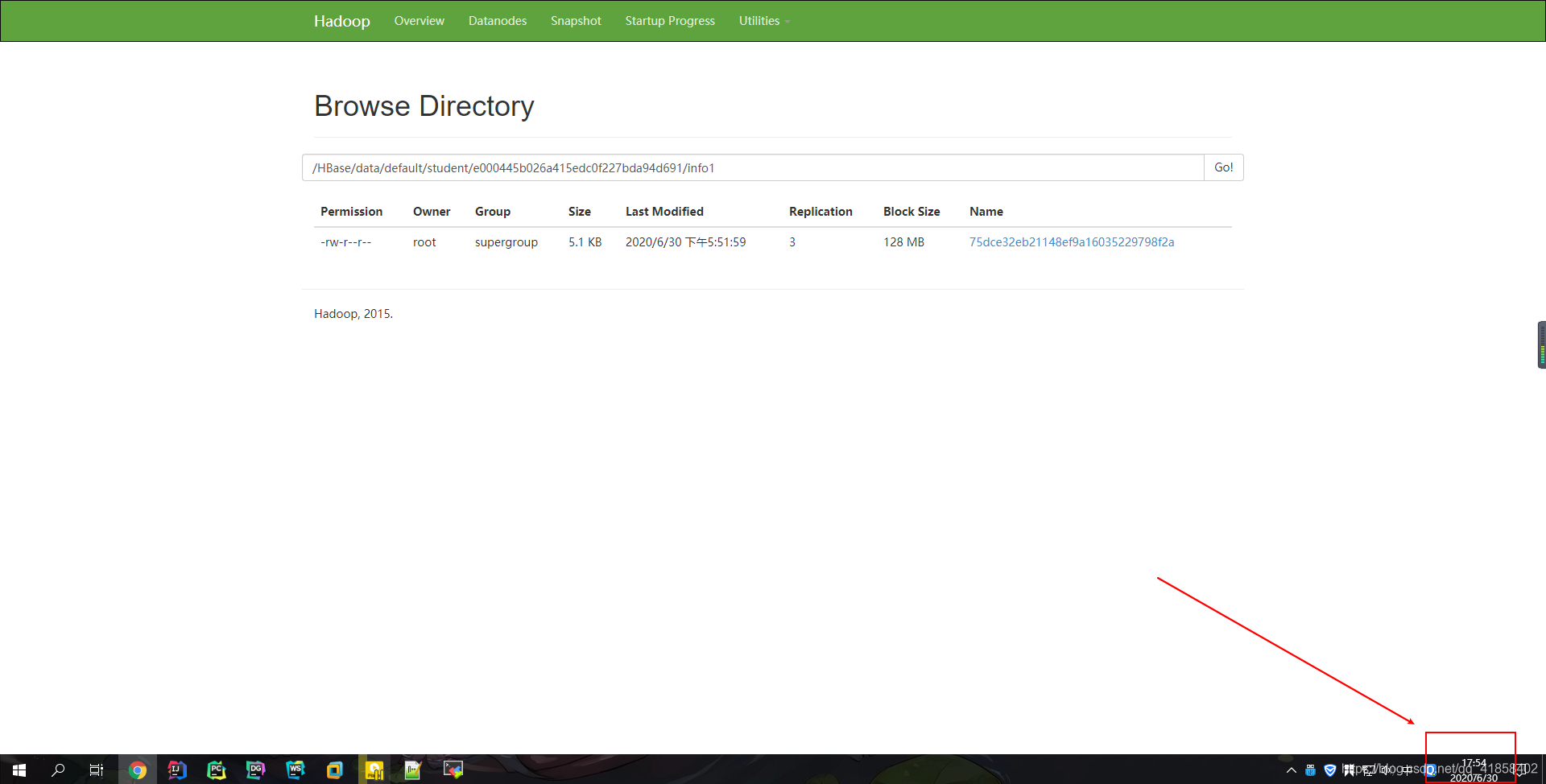The image size is (1546, 784).
Task: Go to Hadoop brand home link
Action: [x=342, y=21]
